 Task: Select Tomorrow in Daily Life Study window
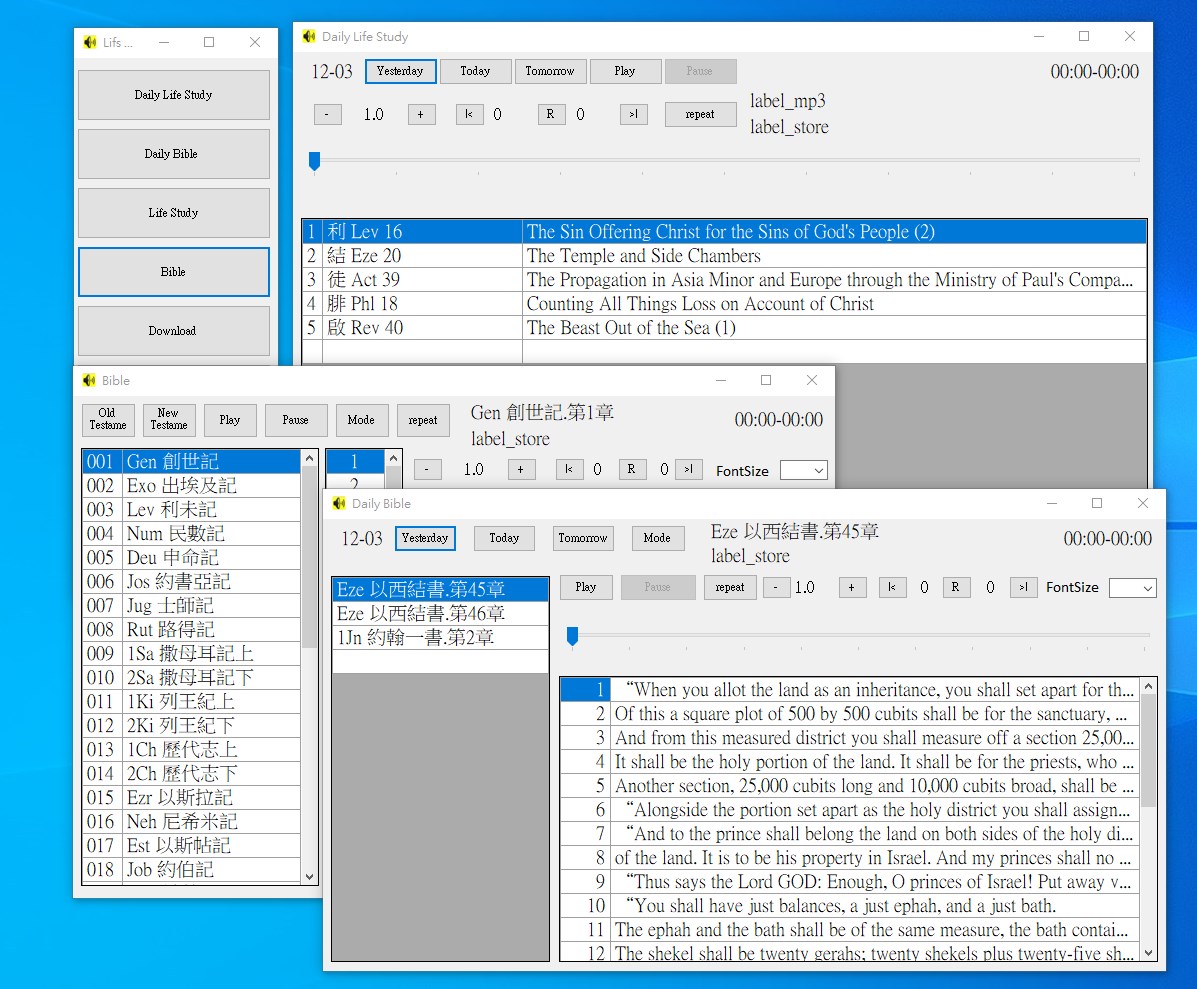[550, 71]
